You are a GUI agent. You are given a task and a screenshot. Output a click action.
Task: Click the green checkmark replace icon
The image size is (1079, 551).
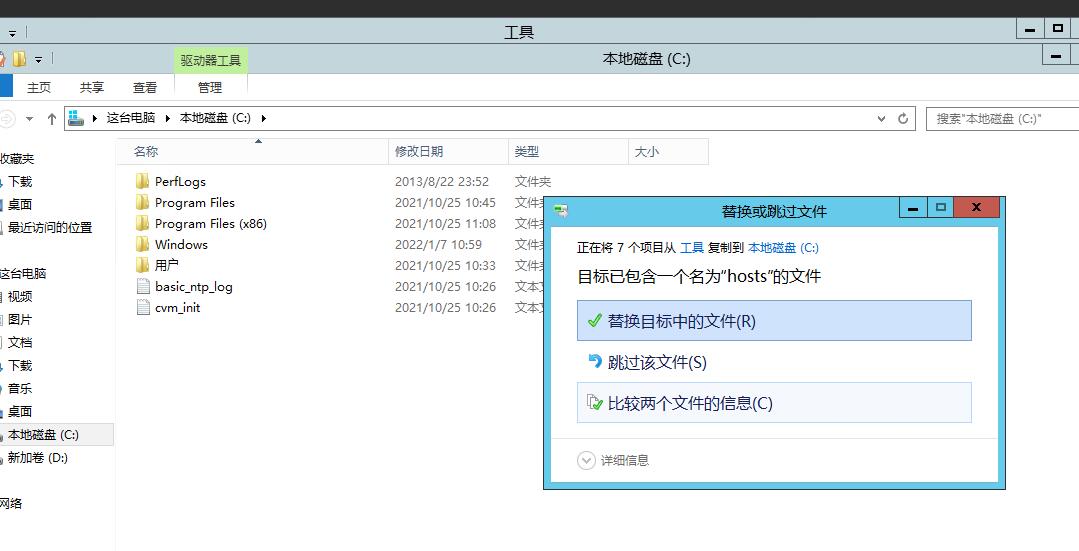coord(594,321)
